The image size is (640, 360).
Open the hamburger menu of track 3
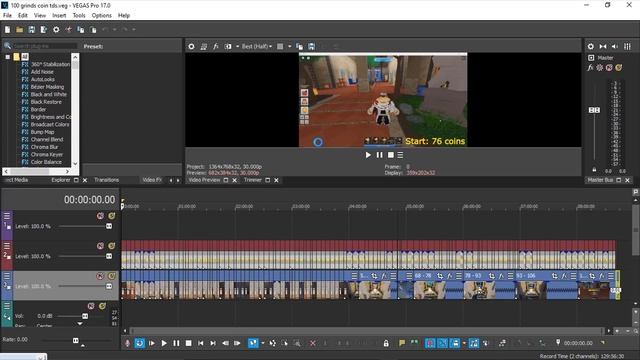(x=7, y=276)
